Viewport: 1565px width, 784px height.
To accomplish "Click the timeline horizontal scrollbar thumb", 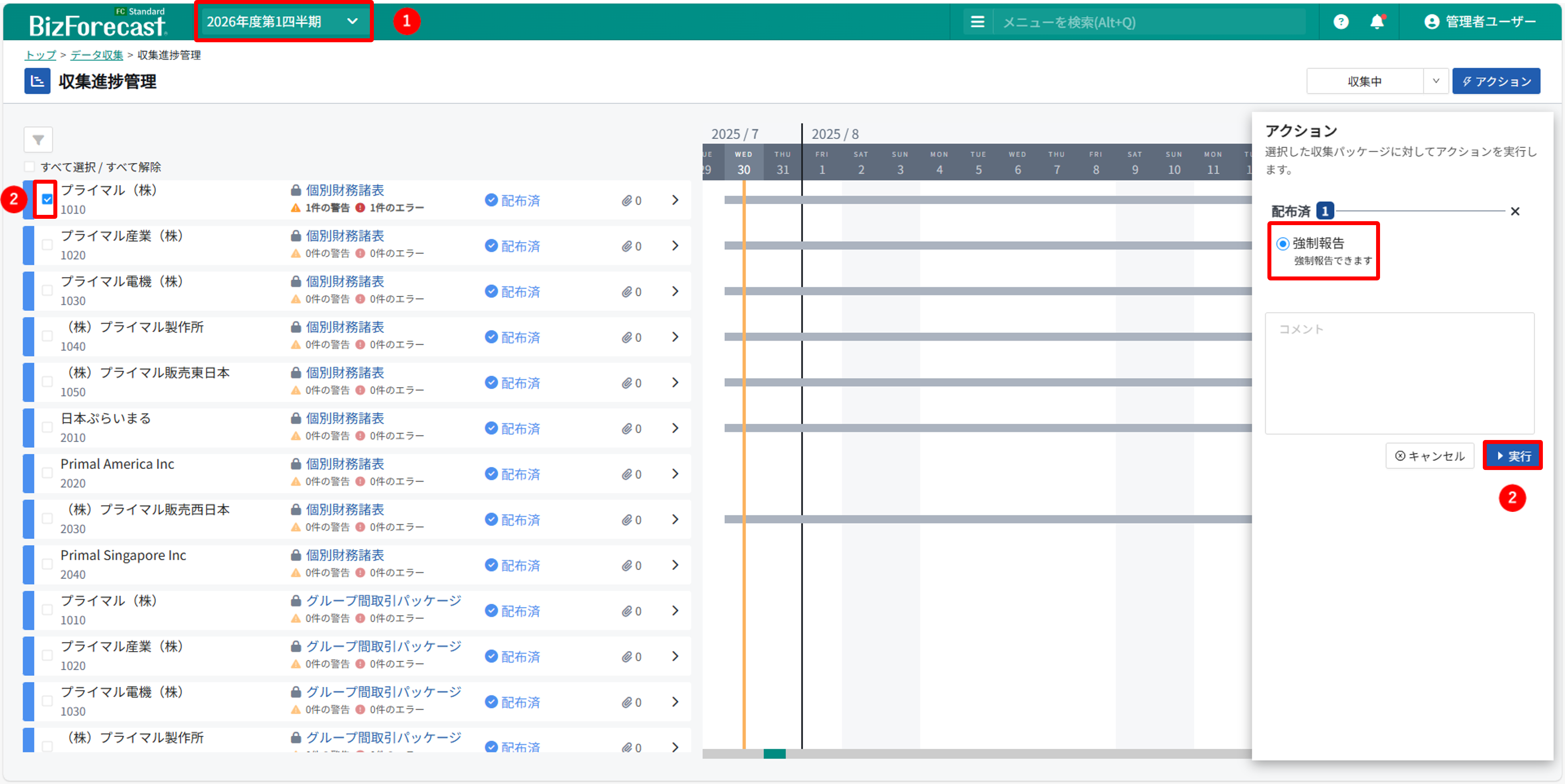I will click(x=774, y=754).
